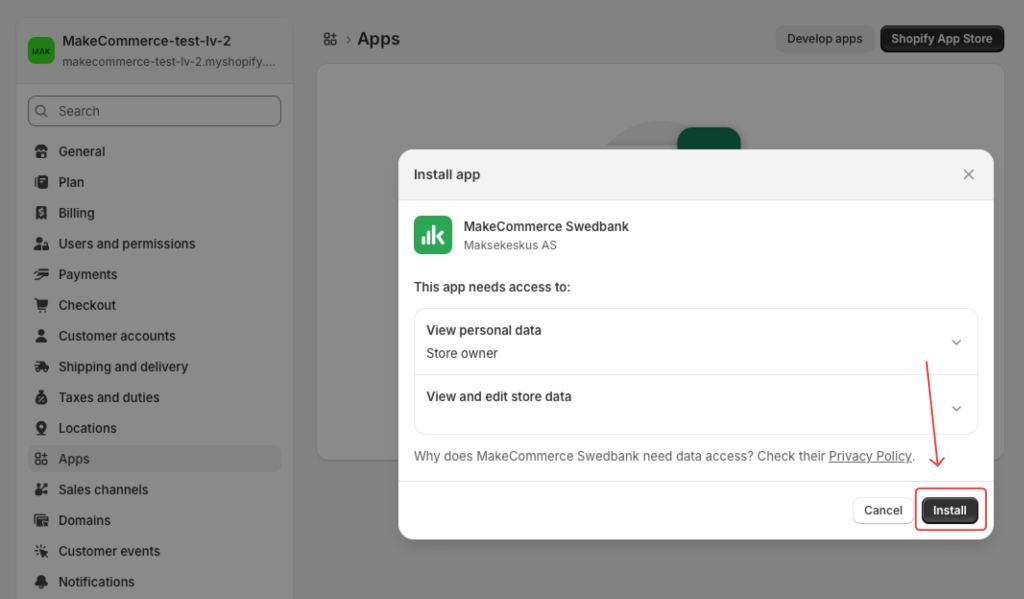Cancel the app installation

click(x=882, y=510)
